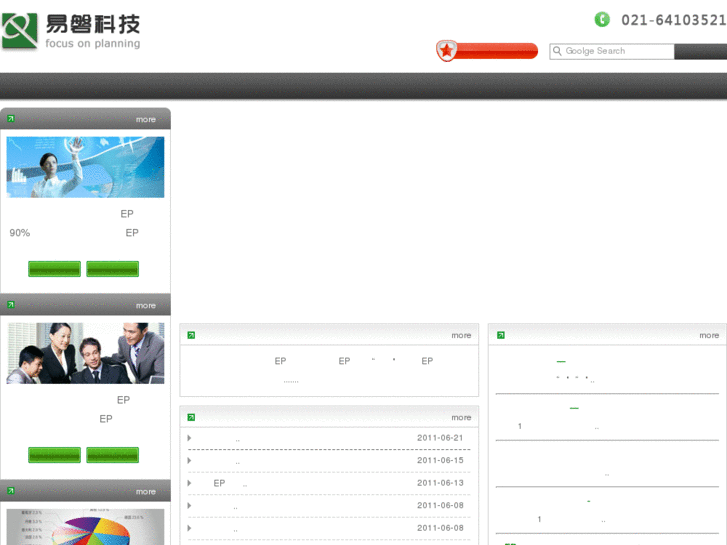Click green arrow icon in right column panel header
727x545 pixels.
pyautogui.click(x=501, y=335)
